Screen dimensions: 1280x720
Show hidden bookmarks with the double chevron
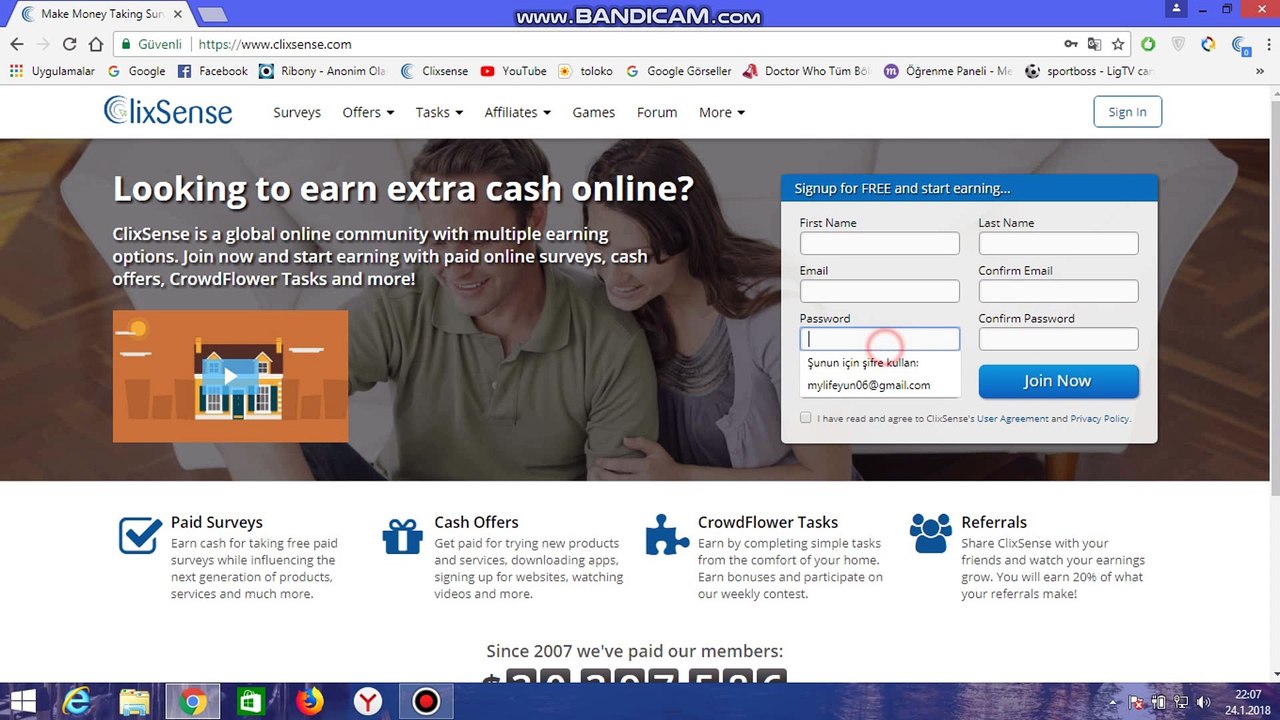click(1260, 71)
